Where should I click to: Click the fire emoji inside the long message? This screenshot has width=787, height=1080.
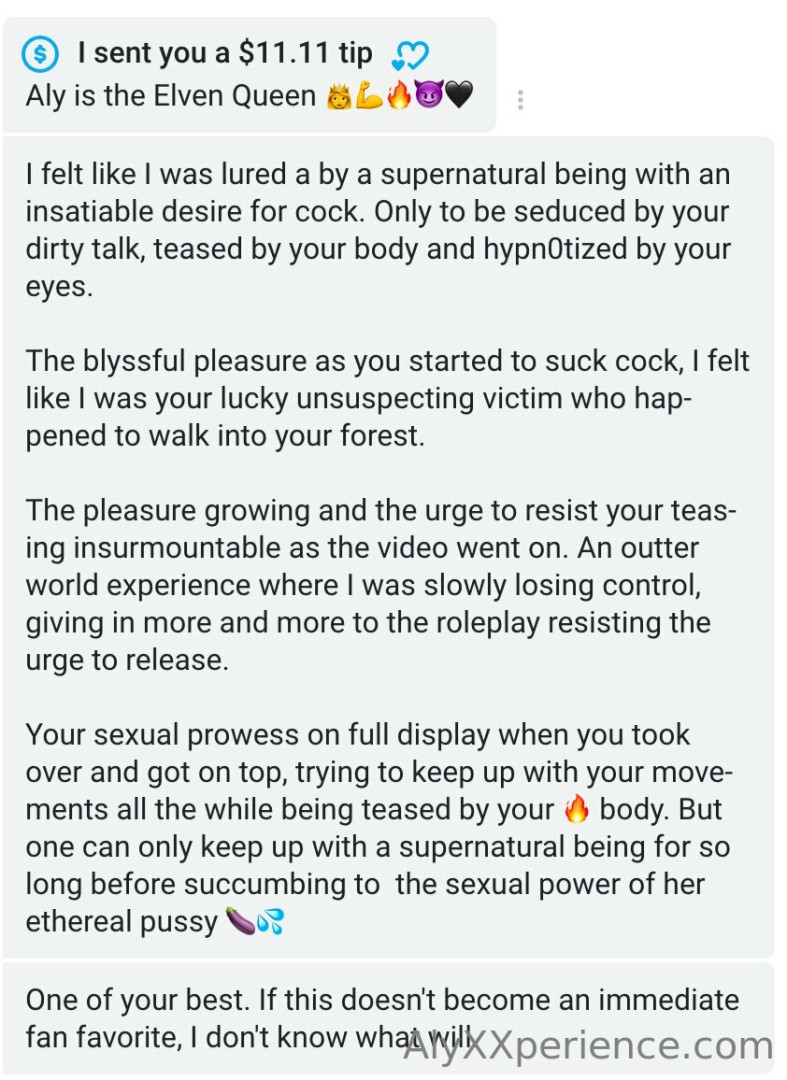click(x=577, y=809)
